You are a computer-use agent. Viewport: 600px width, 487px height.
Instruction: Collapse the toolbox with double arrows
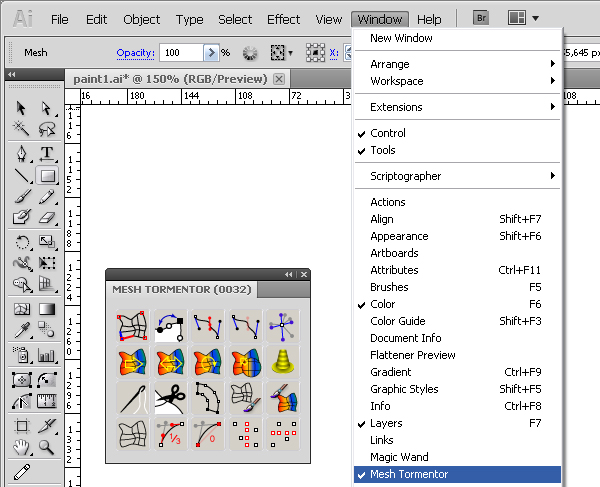pyautogui.click(x=11, y=74)
